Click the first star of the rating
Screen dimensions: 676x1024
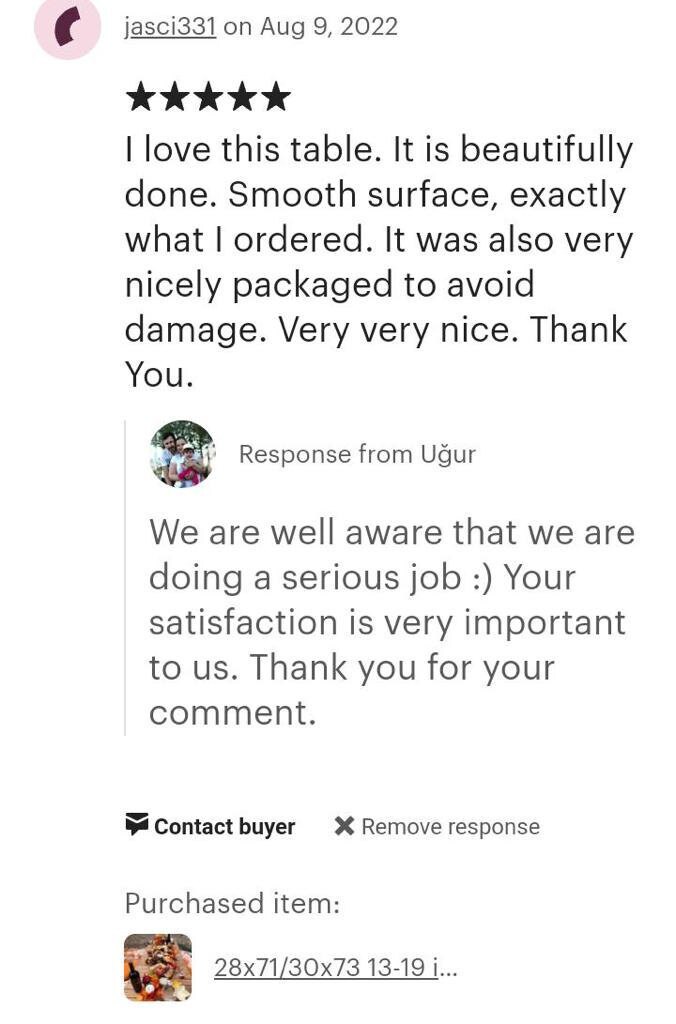click(140, 97)
